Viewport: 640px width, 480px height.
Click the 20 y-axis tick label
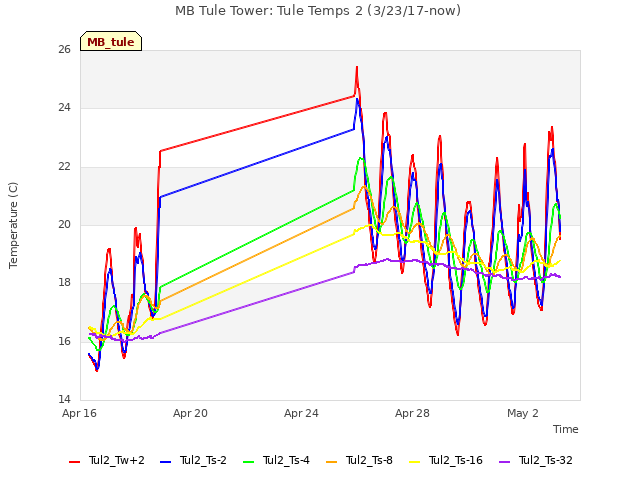point(64,224)
